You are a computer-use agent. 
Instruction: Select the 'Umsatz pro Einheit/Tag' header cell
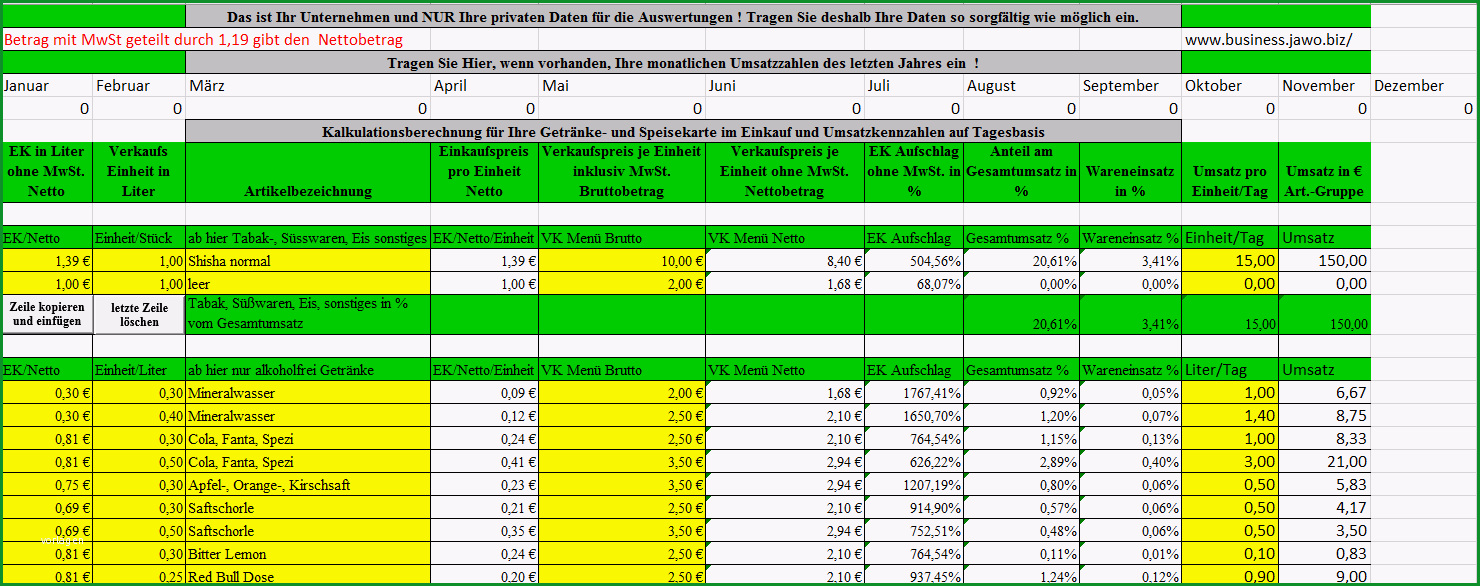click(1230, 172)
